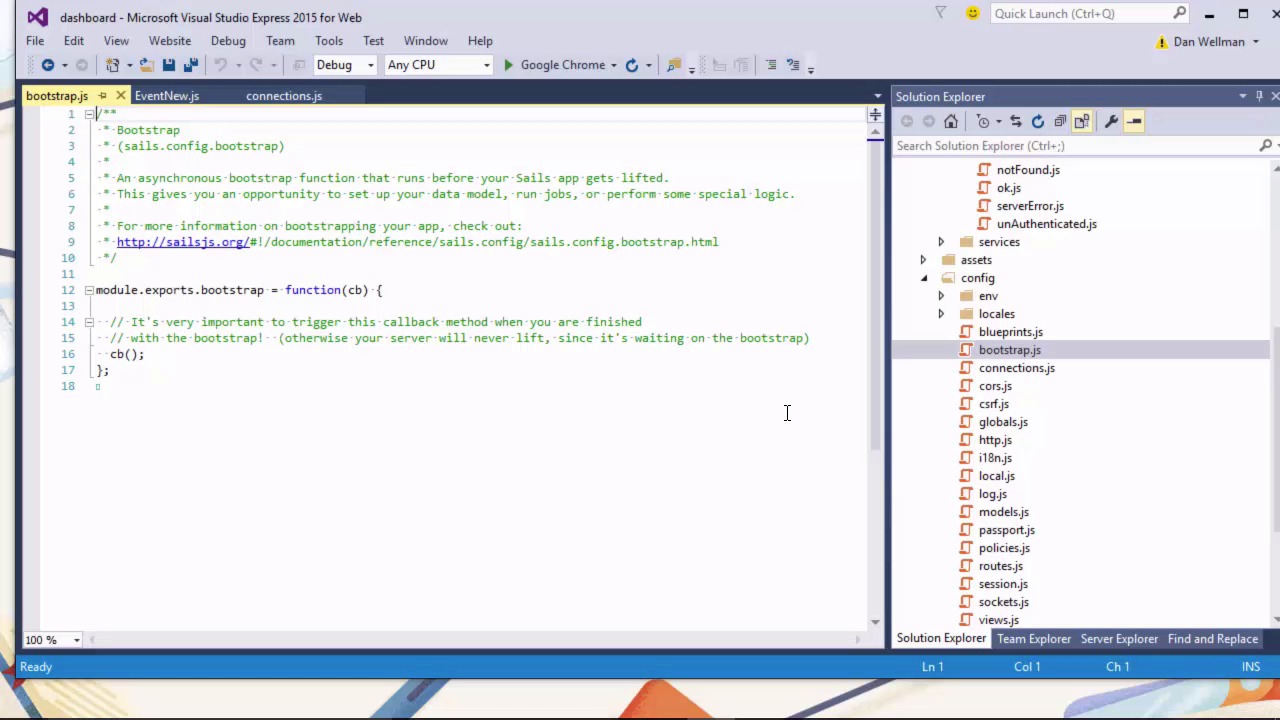The width and height of the screenshot is (1280, 720).
Task: Select blueprints.js in Solution Explorer
Action: tap(1010, 332)
